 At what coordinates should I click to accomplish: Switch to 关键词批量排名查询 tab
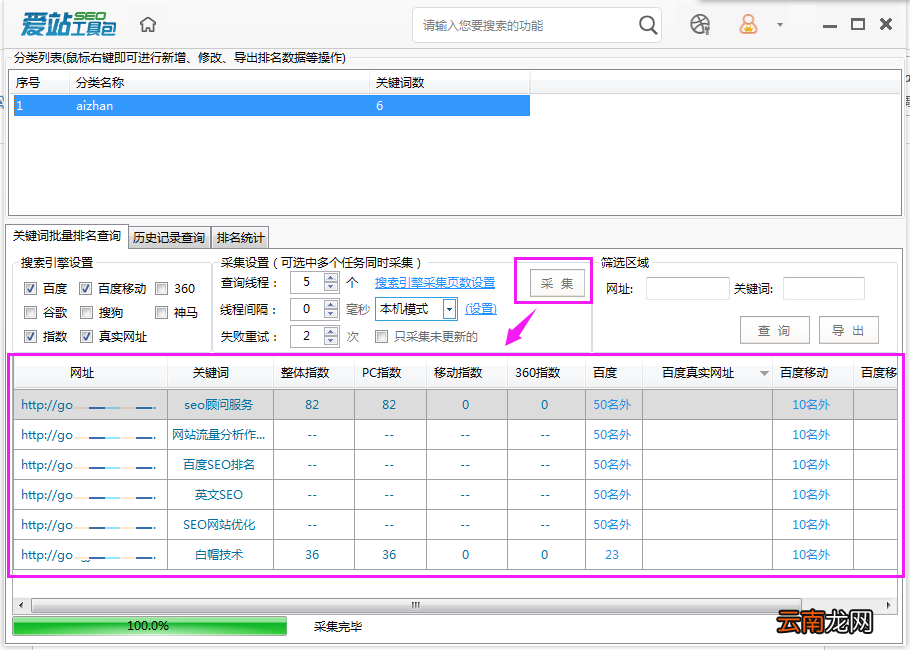[x=67, y=236]
